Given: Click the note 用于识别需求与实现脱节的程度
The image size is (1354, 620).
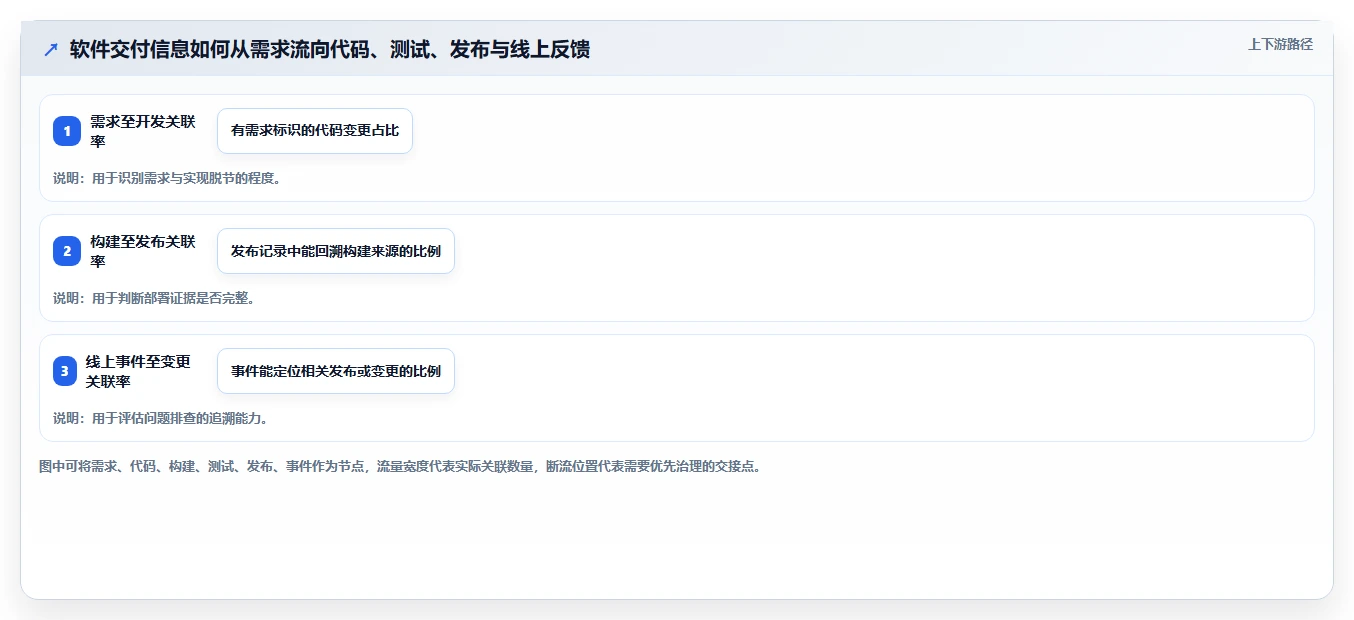Looking at the screenshot, I should coord(167,178).
